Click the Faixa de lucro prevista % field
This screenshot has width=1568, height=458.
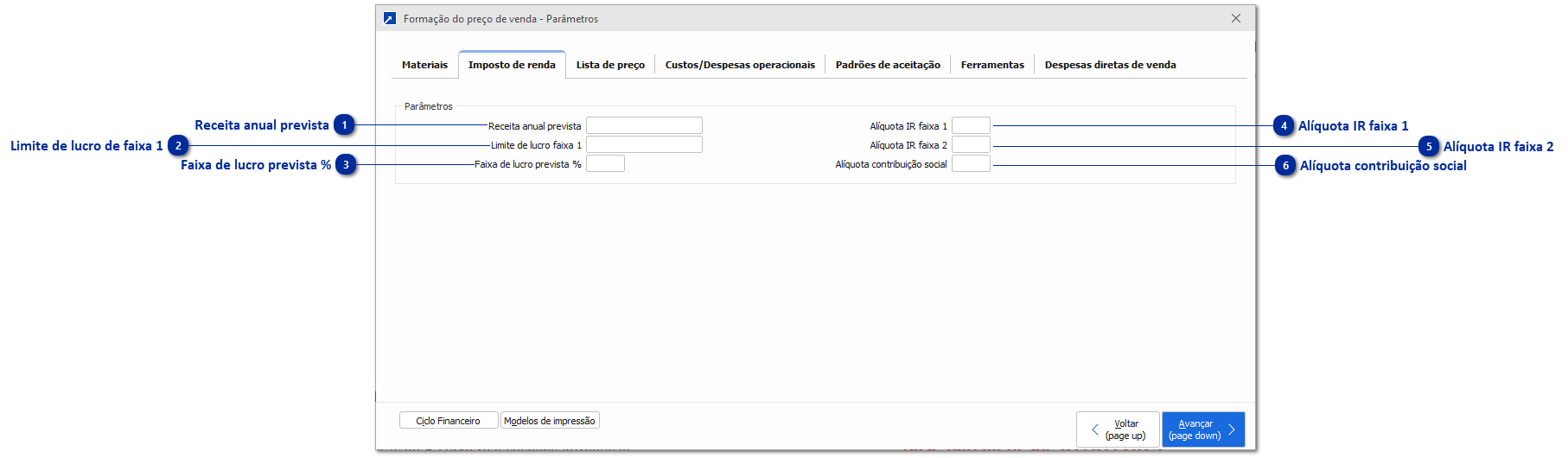(x=605, y=163)
